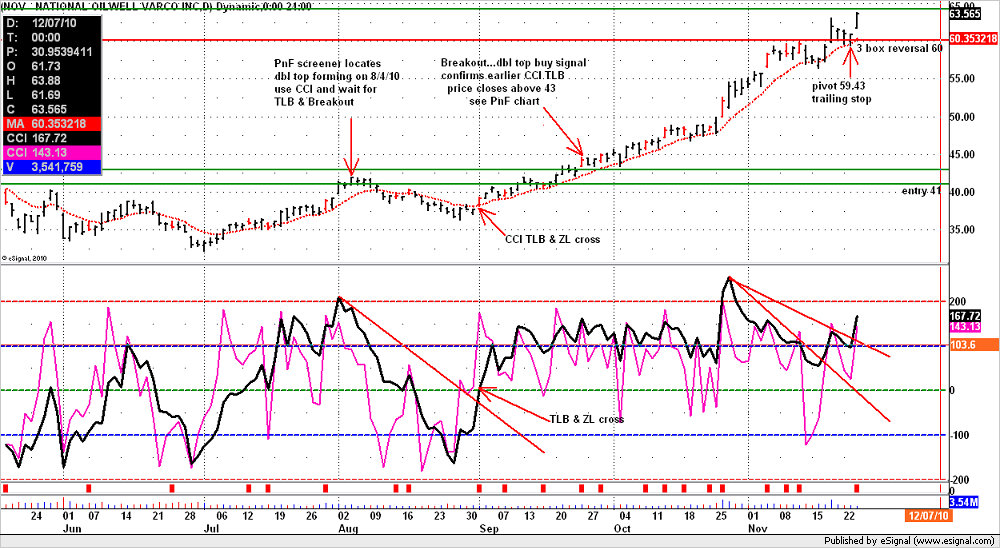Click the Sep month label
The width and height of the screenshot is (1000, 548).
pyautogui.click(x=488, y=529)
